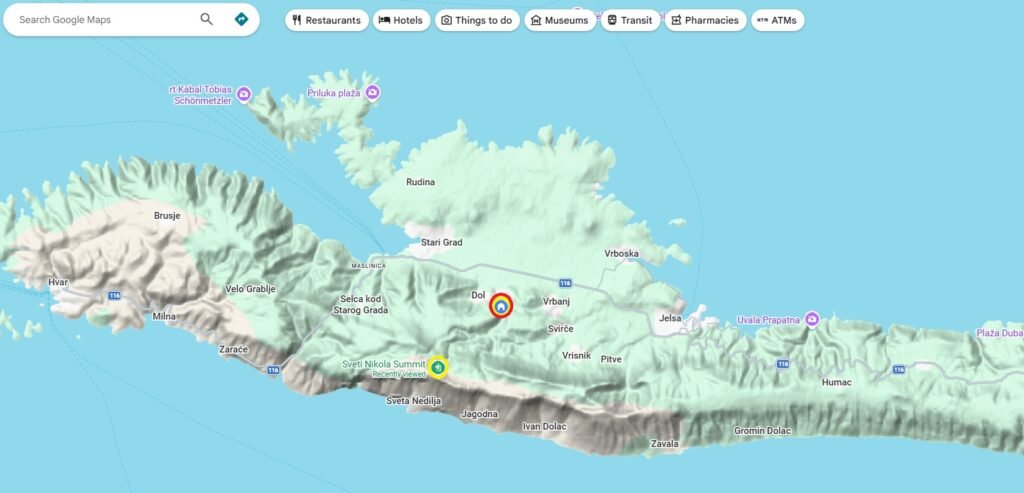The width and height of the screenshot is (1024, 493).
Task: Click the Jelsa town label
Action: [670, 318]
